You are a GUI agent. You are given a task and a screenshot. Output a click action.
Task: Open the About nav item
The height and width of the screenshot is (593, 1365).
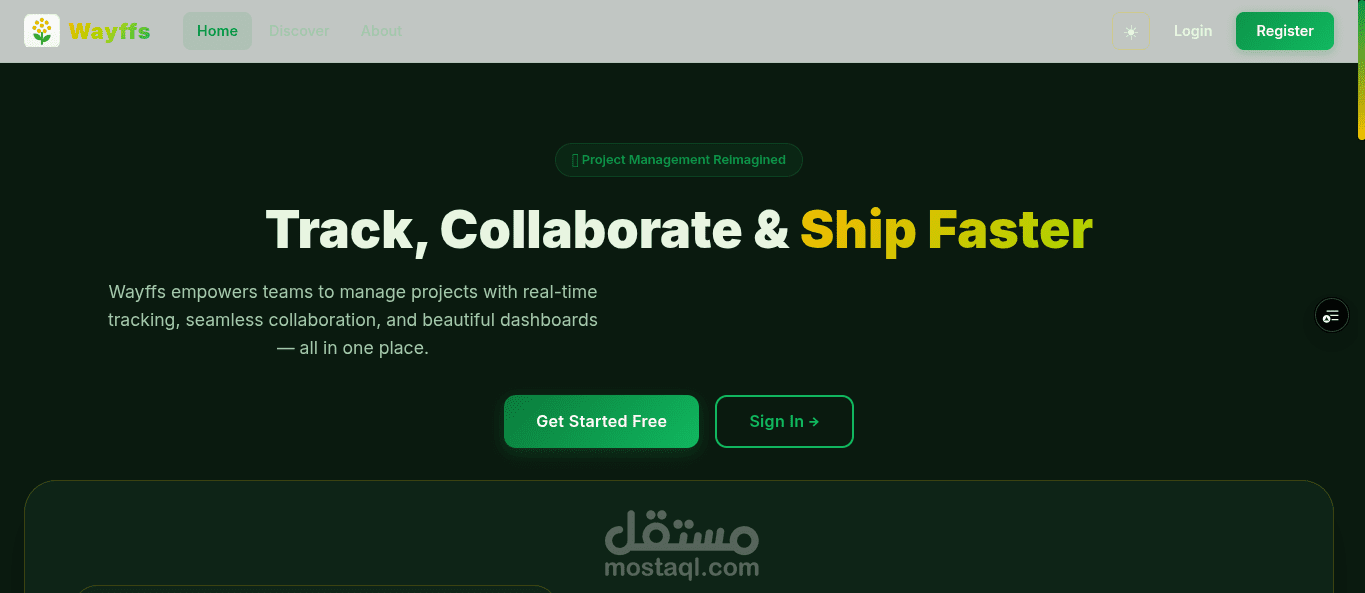tap(381, 31)
